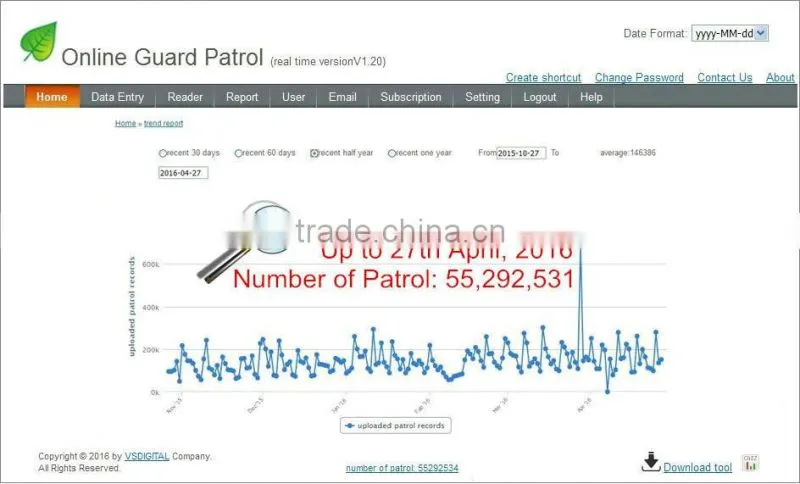The image size is (800, 484).
Task: Click the Online Guard Patrol title
Action: pyautogui.click(x=162, y=57)
